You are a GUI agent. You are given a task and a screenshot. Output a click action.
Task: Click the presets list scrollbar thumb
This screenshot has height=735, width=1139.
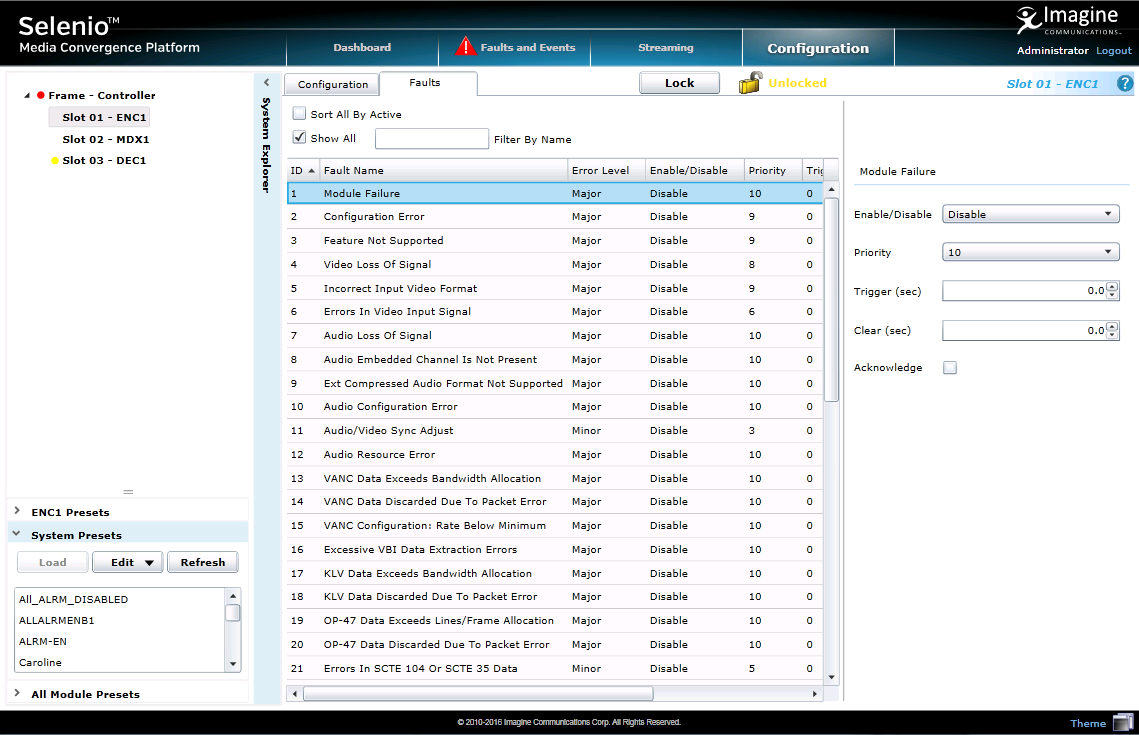pyautogui.click(x=232, y=613)
